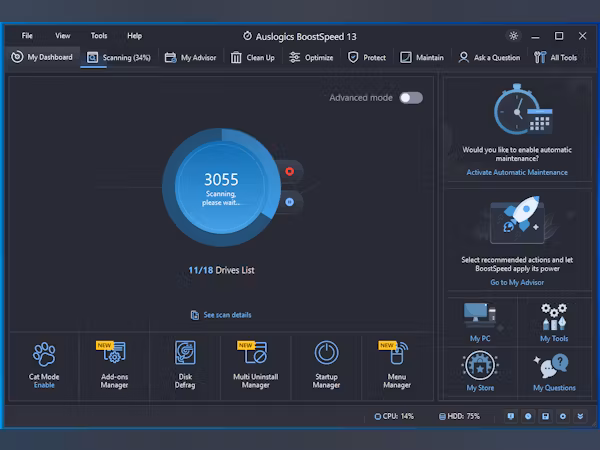
Task: Open the Disk Defrag tool
Action: coord(185,364)
